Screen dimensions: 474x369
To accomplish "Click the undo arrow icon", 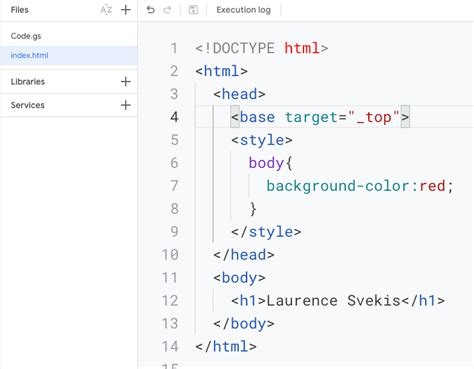I will point(151,10).
